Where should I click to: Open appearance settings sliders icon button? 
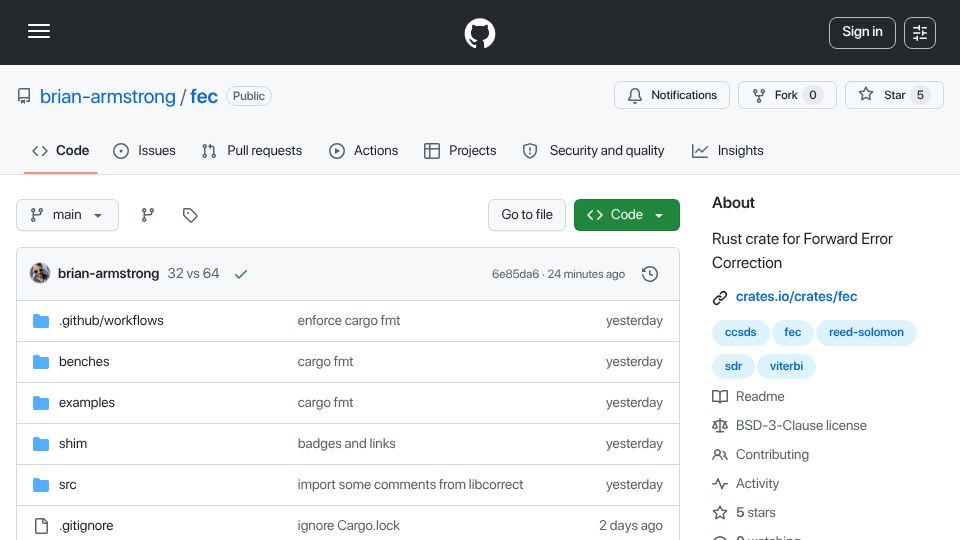pos(920,33)
